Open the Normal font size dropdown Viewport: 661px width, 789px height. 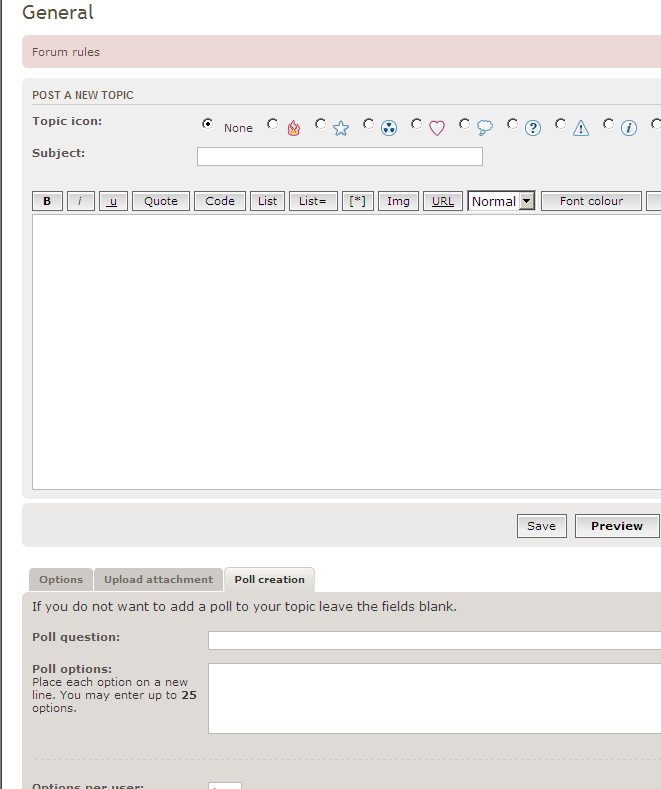point(502,201)
